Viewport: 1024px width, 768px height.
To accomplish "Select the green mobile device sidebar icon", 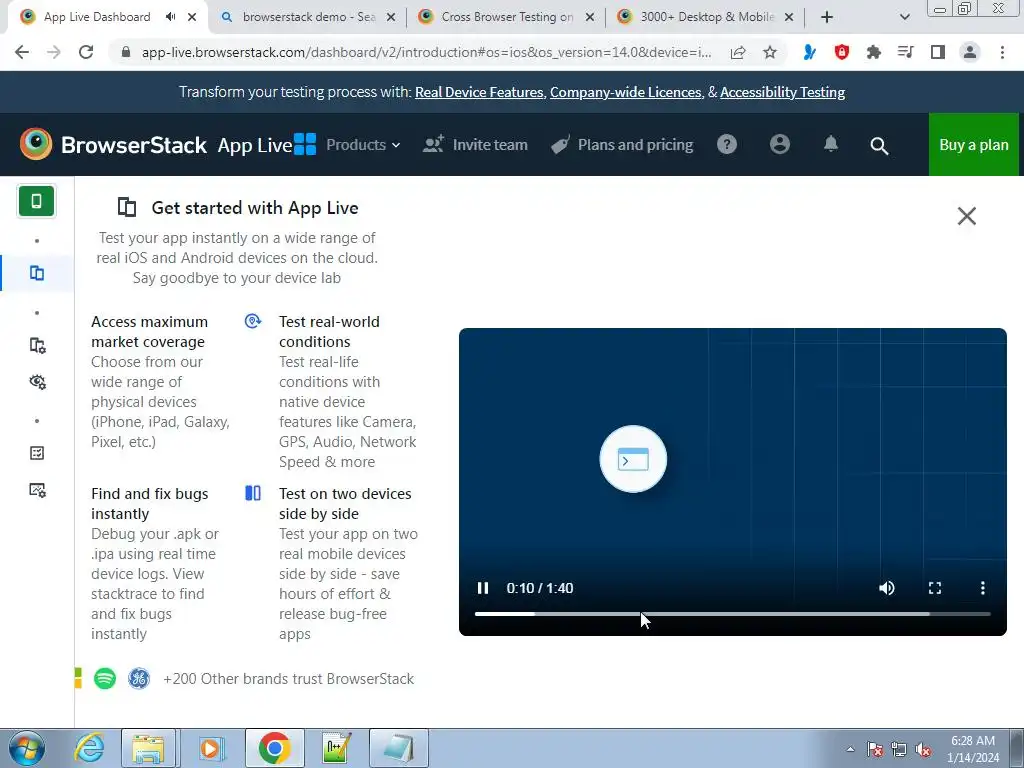I will pos(37,201).
